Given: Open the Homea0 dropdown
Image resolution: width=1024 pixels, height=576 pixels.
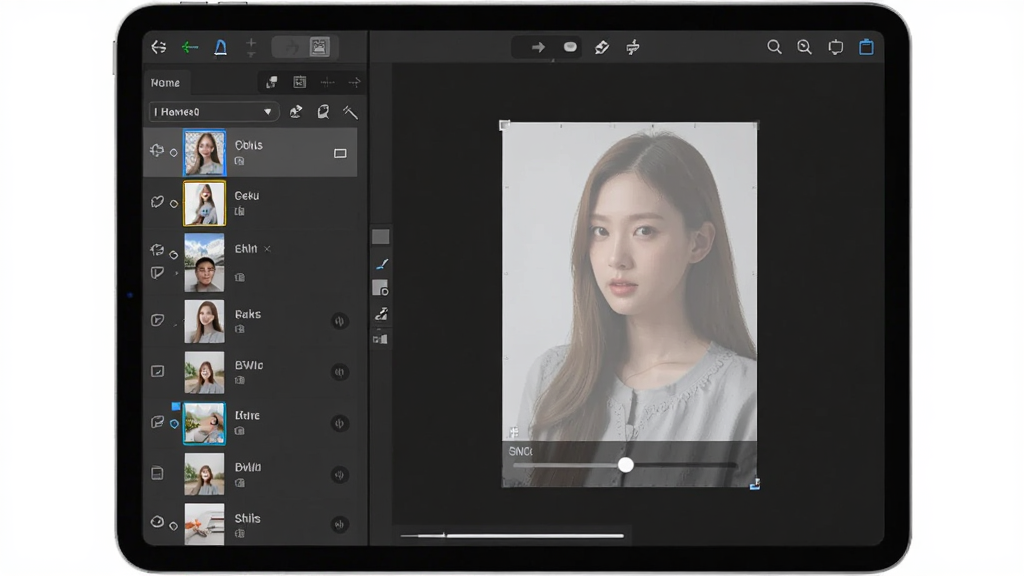Looking at the screenshot, I should [x=214, y=112].
